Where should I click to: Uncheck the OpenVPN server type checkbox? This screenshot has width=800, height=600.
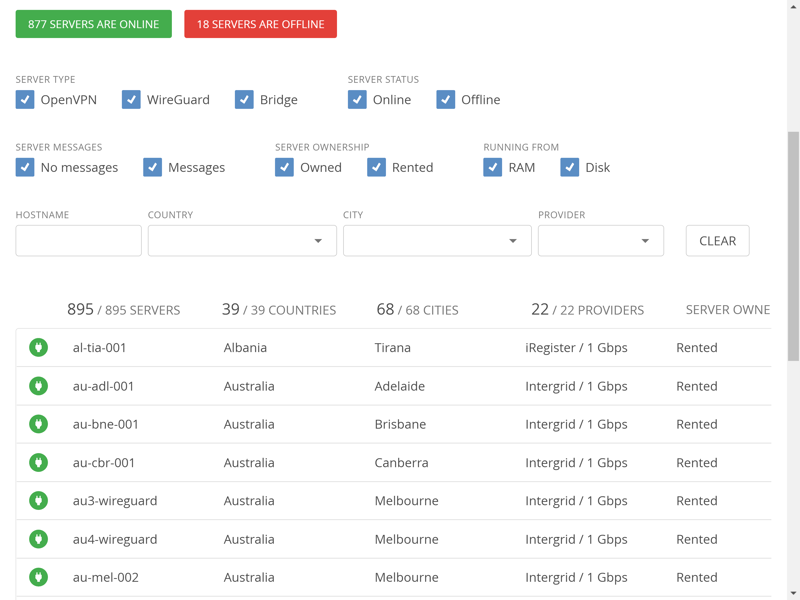pos(25,99)
